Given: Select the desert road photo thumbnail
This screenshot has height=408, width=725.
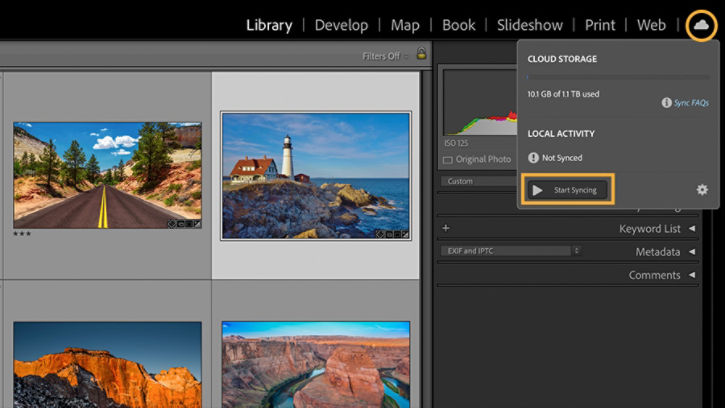Looking at the screenshot, I should point(107,175).
